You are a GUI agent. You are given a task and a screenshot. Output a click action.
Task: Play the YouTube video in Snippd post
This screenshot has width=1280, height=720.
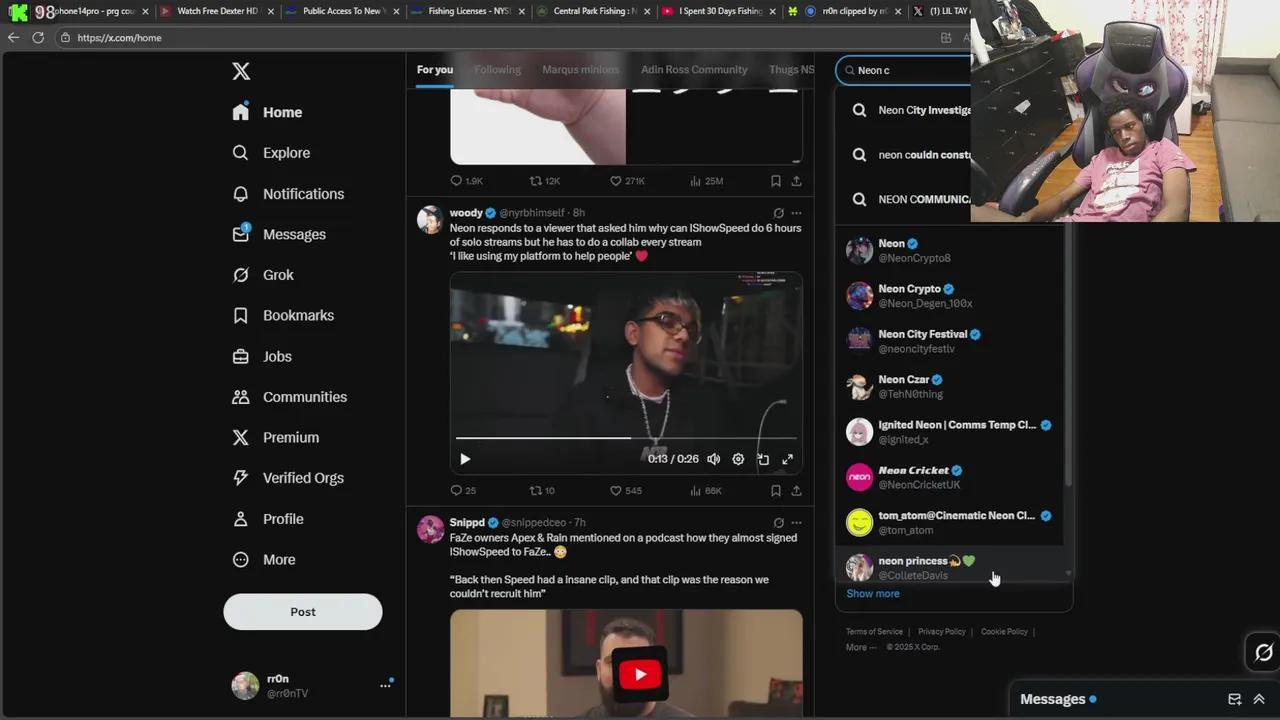pyautogui.click(x=640, y=674)
